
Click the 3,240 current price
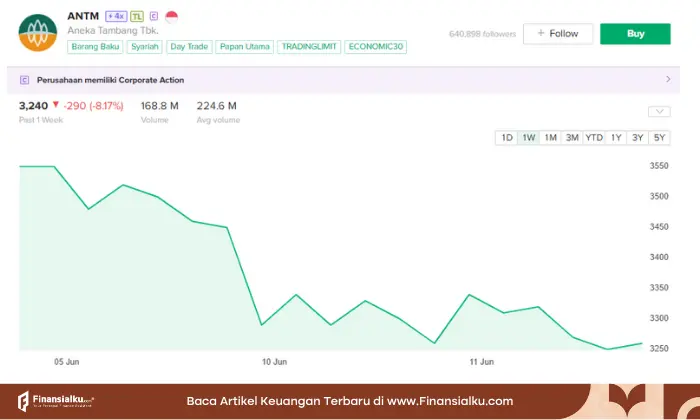point(33,106)
